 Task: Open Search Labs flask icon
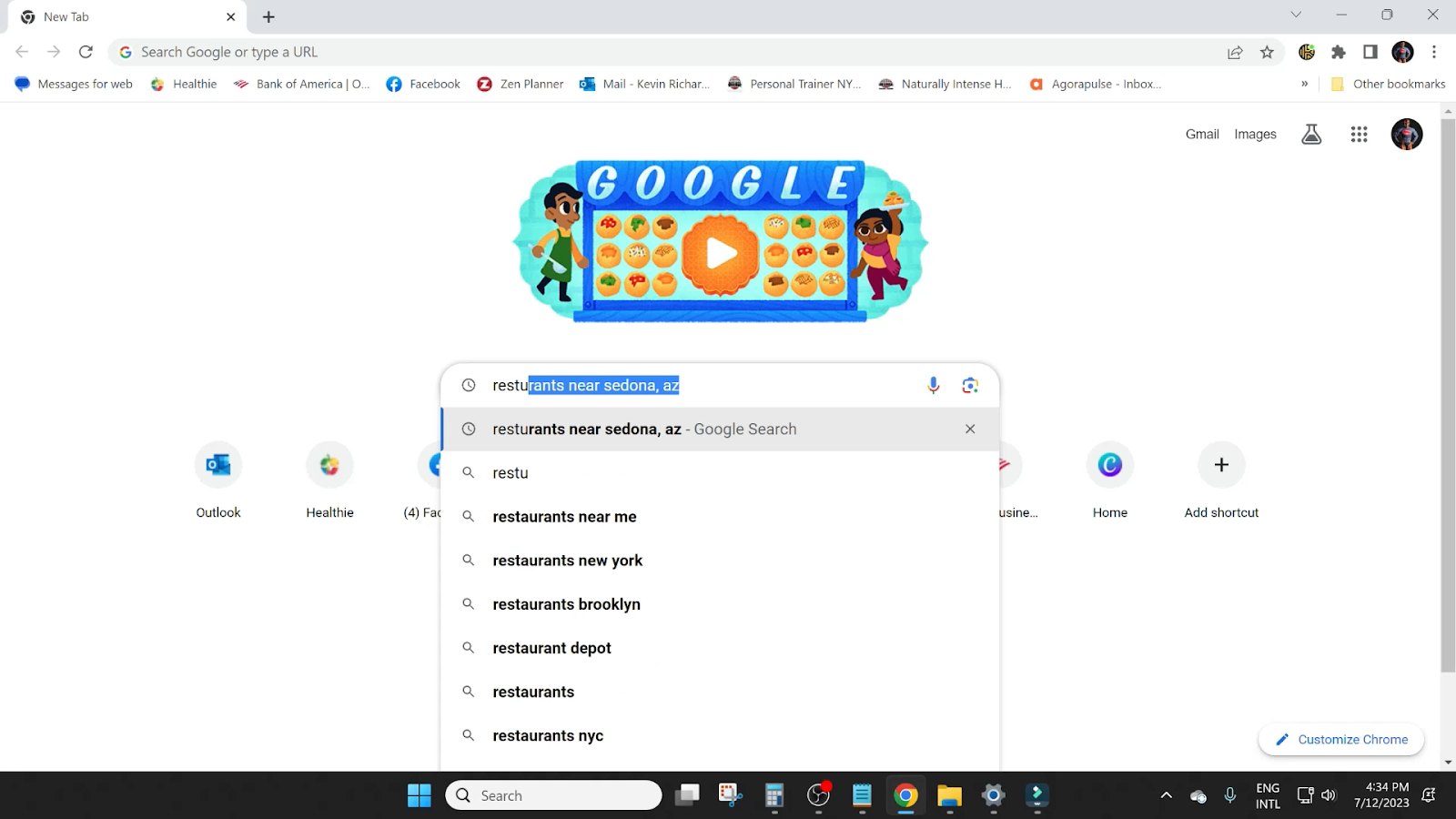[1311, 135]
